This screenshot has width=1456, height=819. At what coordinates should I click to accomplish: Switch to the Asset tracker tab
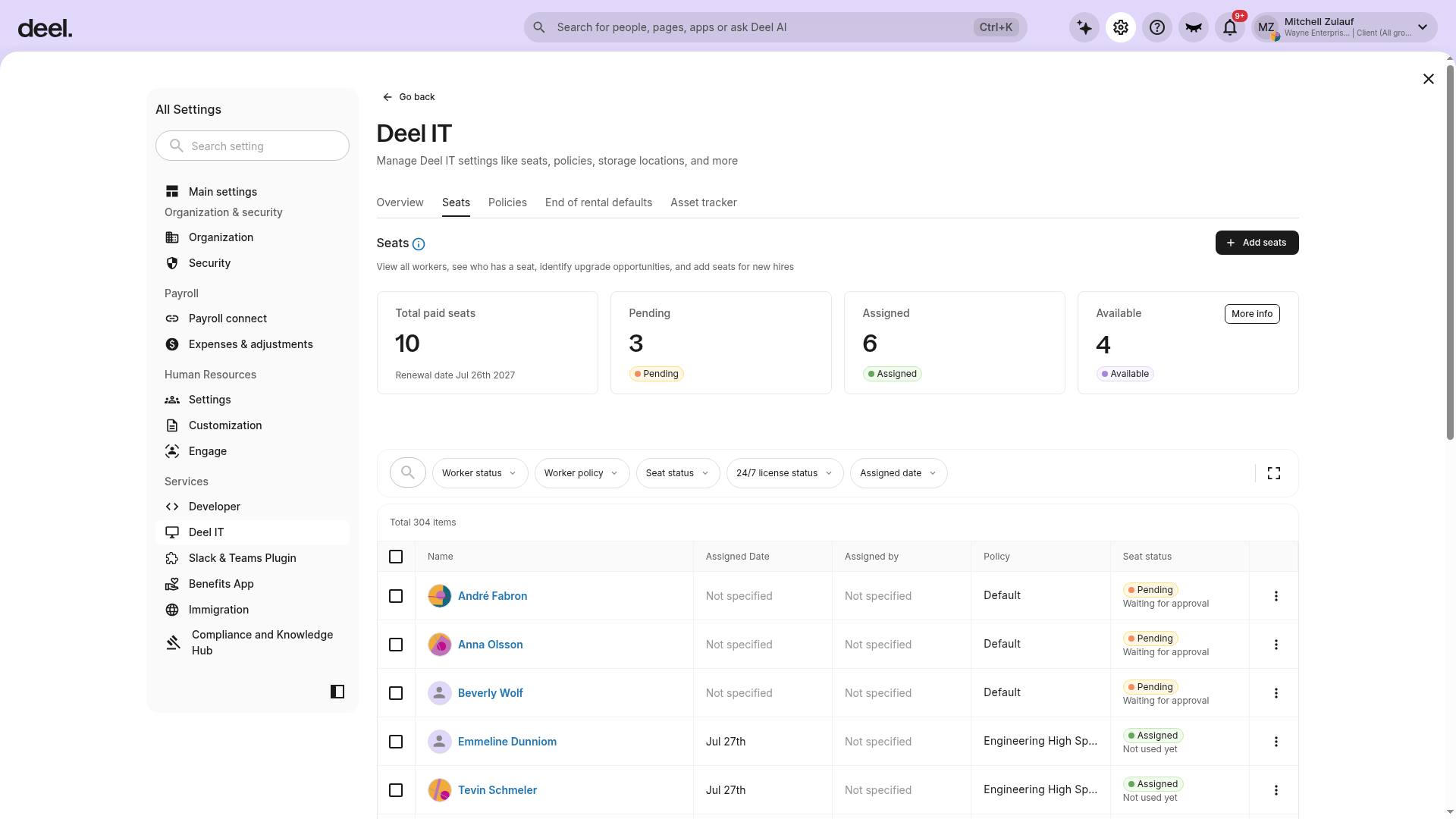click(704, 202)
